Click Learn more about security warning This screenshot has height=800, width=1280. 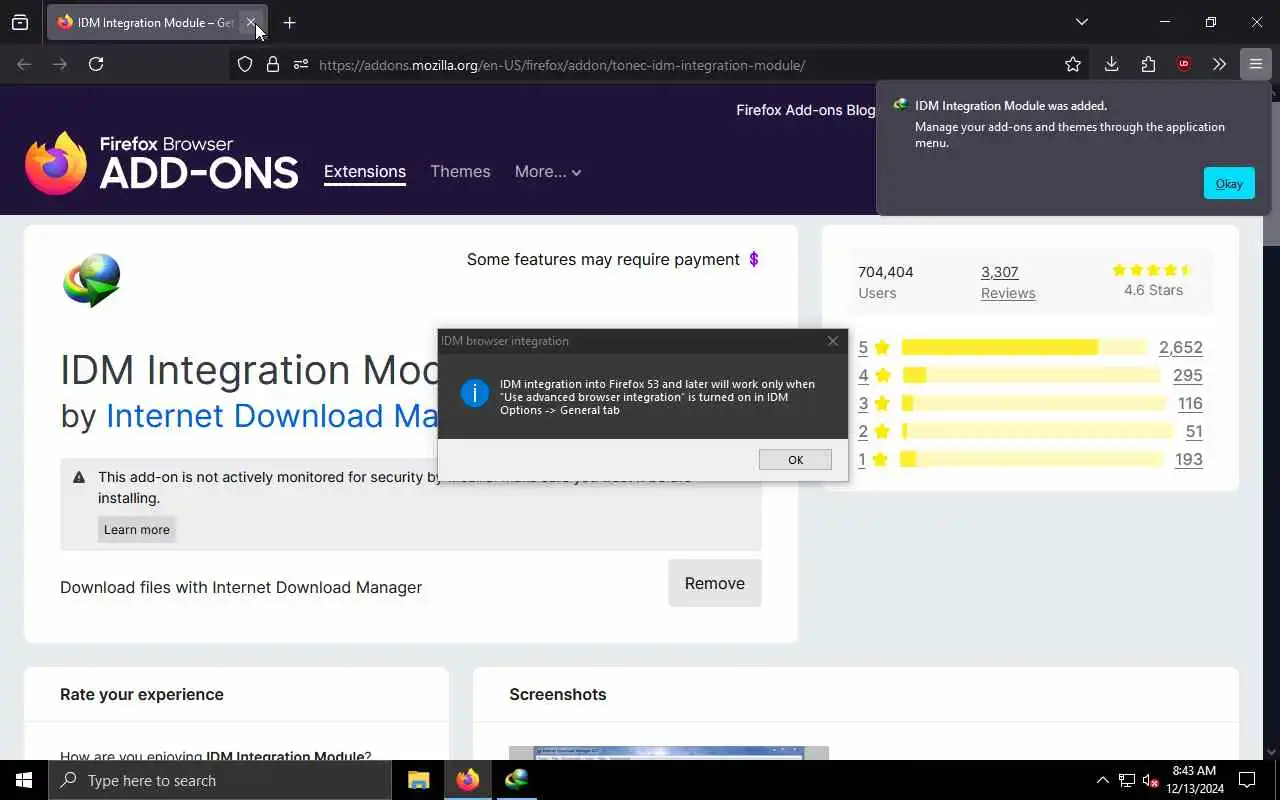pos(137,529)
